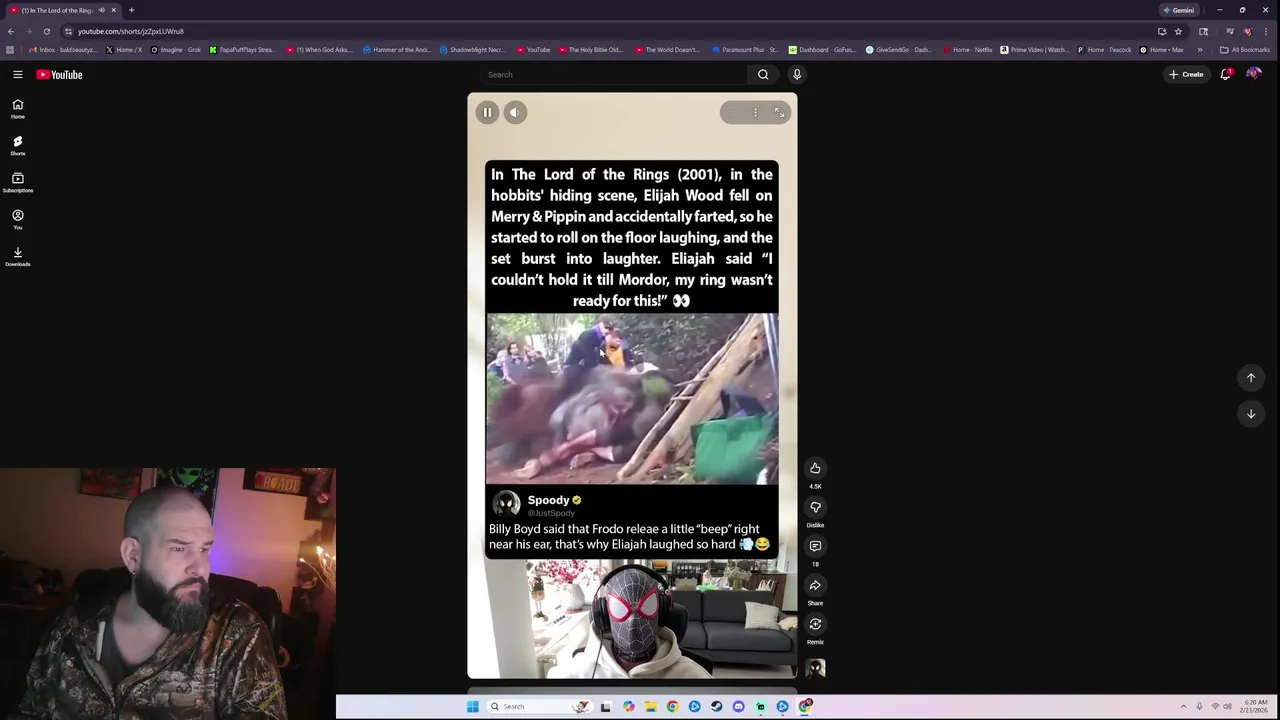Open the volume control in system tray
This screenshot has height=720, width=1280.
tap(1227, 706)
